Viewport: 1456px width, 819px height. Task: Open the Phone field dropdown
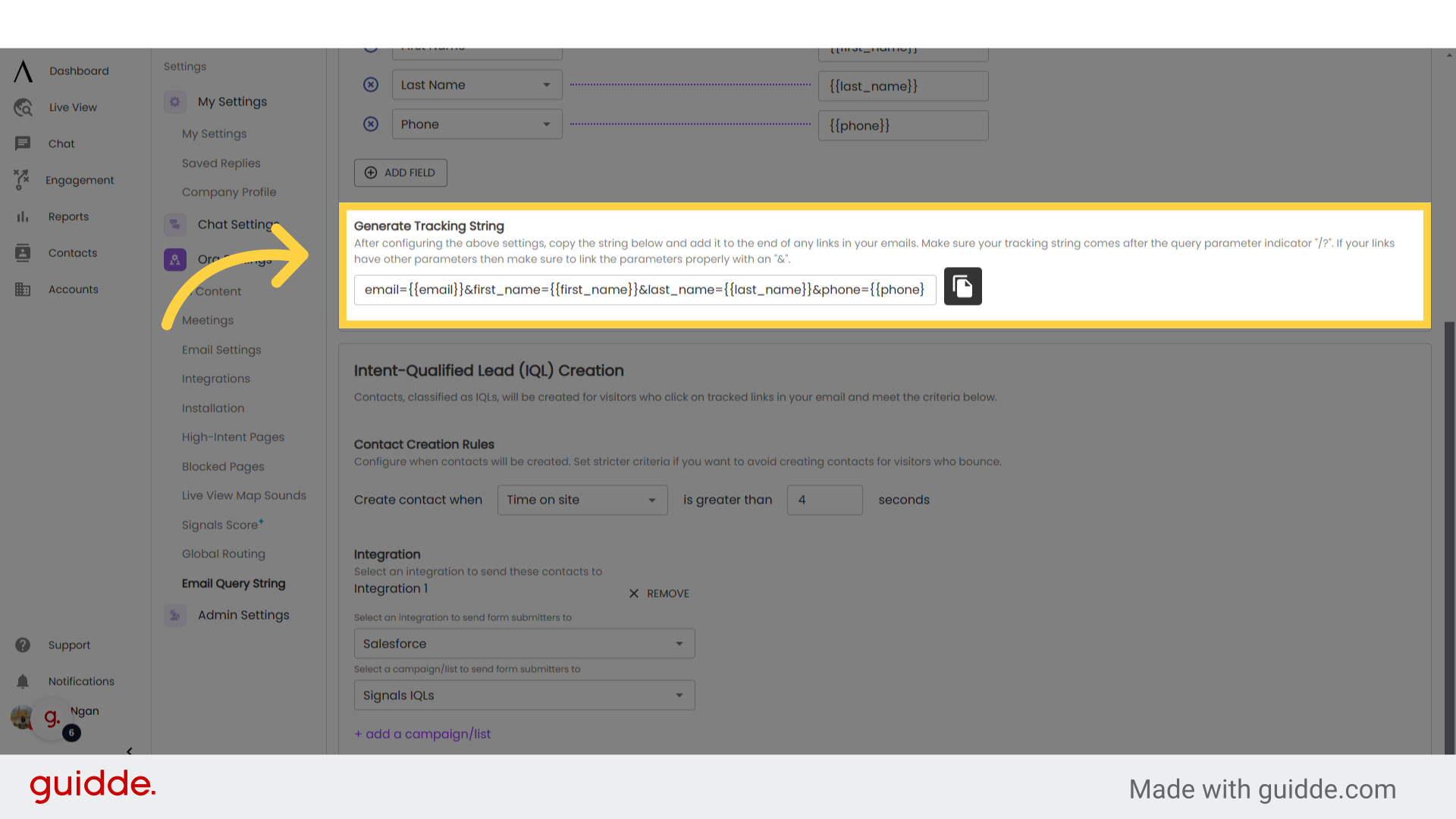coord(477,124)
